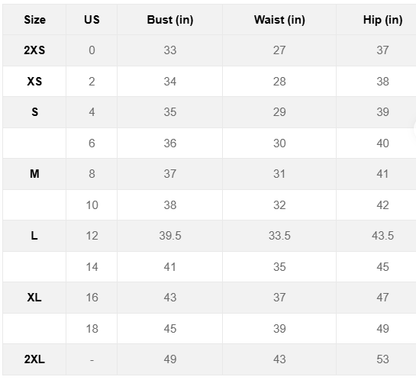Click the Hip (in) column header

tap(383, 20)
